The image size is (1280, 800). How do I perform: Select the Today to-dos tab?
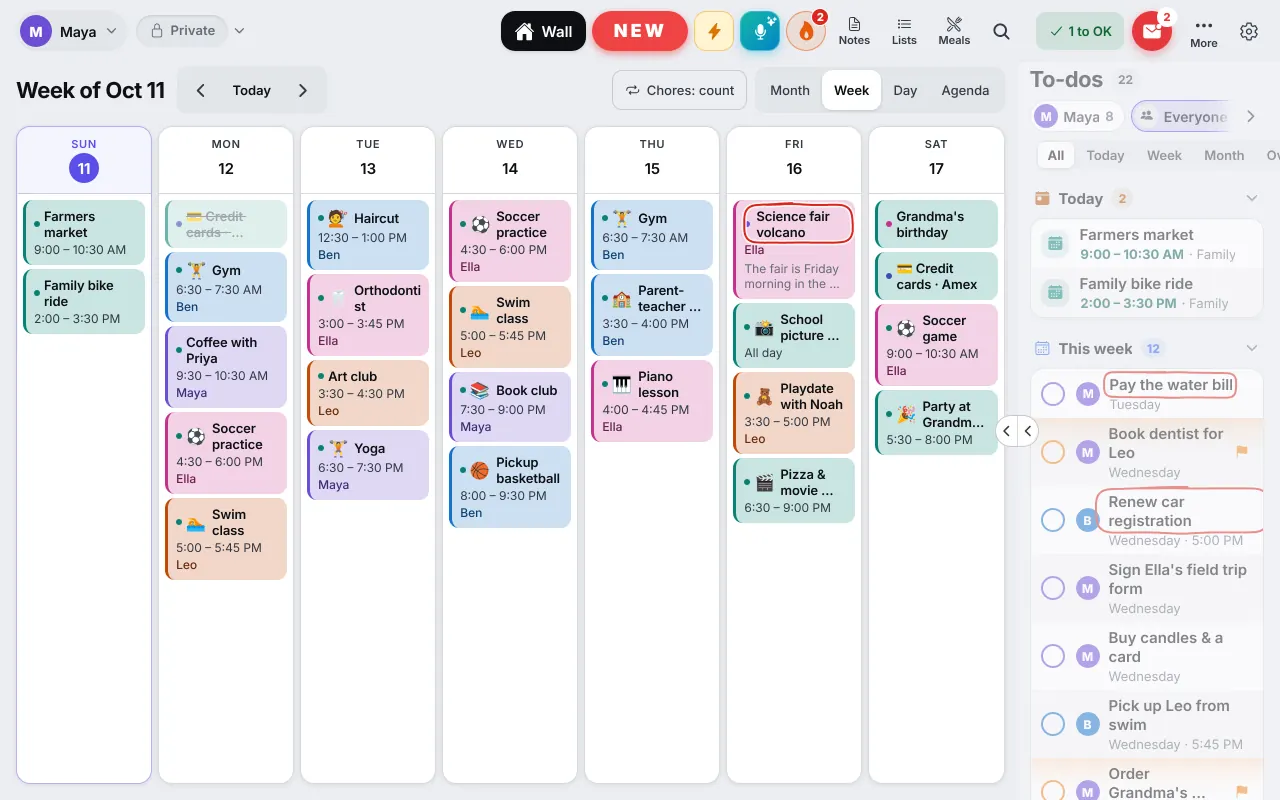[1105, 155]
